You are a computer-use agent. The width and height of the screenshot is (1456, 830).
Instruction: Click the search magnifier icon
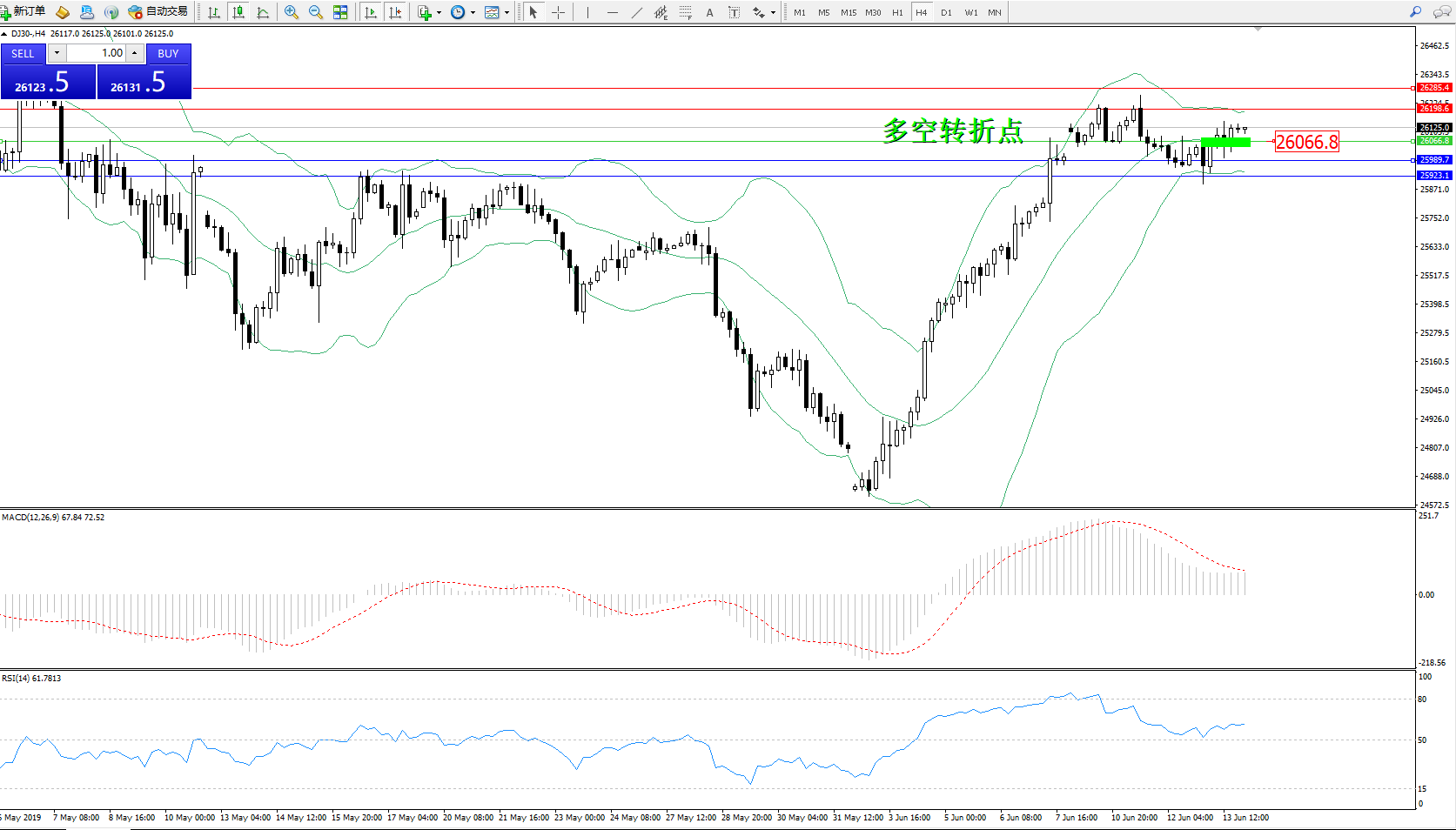click(x=1415, y=12)
